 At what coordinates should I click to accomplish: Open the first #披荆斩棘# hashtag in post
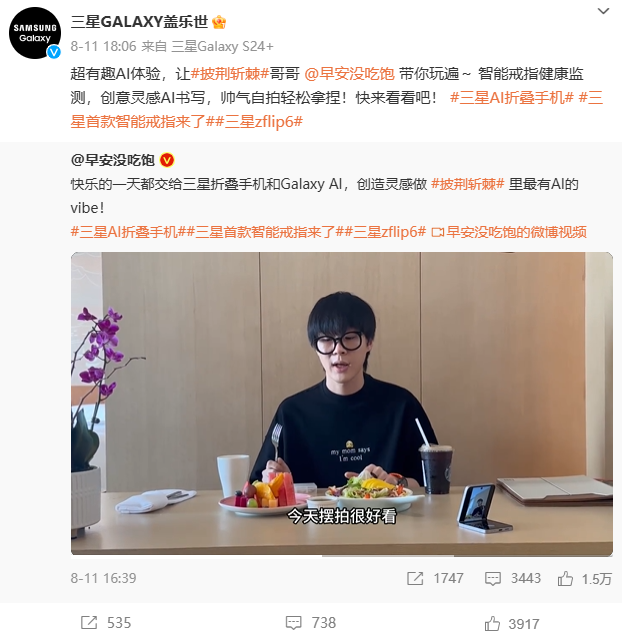click(x=230, y=74)
